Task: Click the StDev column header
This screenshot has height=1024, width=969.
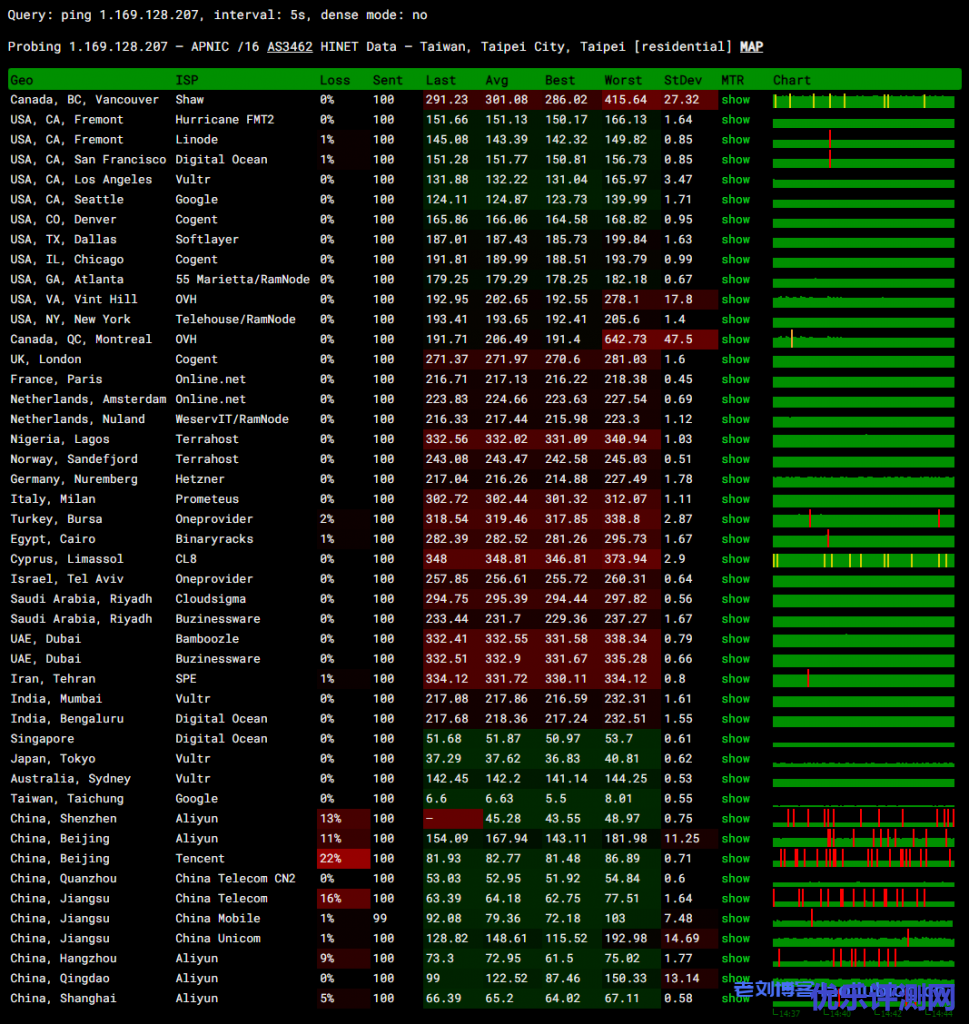Action: 682,80
